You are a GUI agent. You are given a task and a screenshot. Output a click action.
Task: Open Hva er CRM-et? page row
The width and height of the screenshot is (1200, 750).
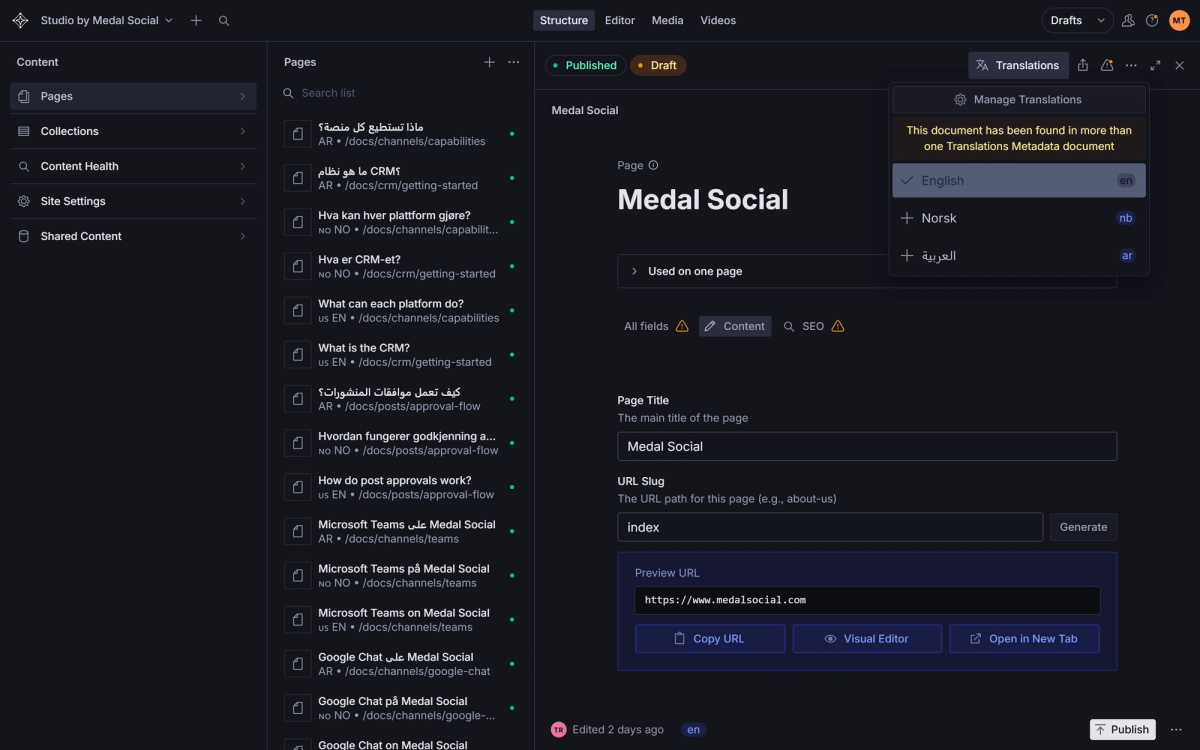401,266
